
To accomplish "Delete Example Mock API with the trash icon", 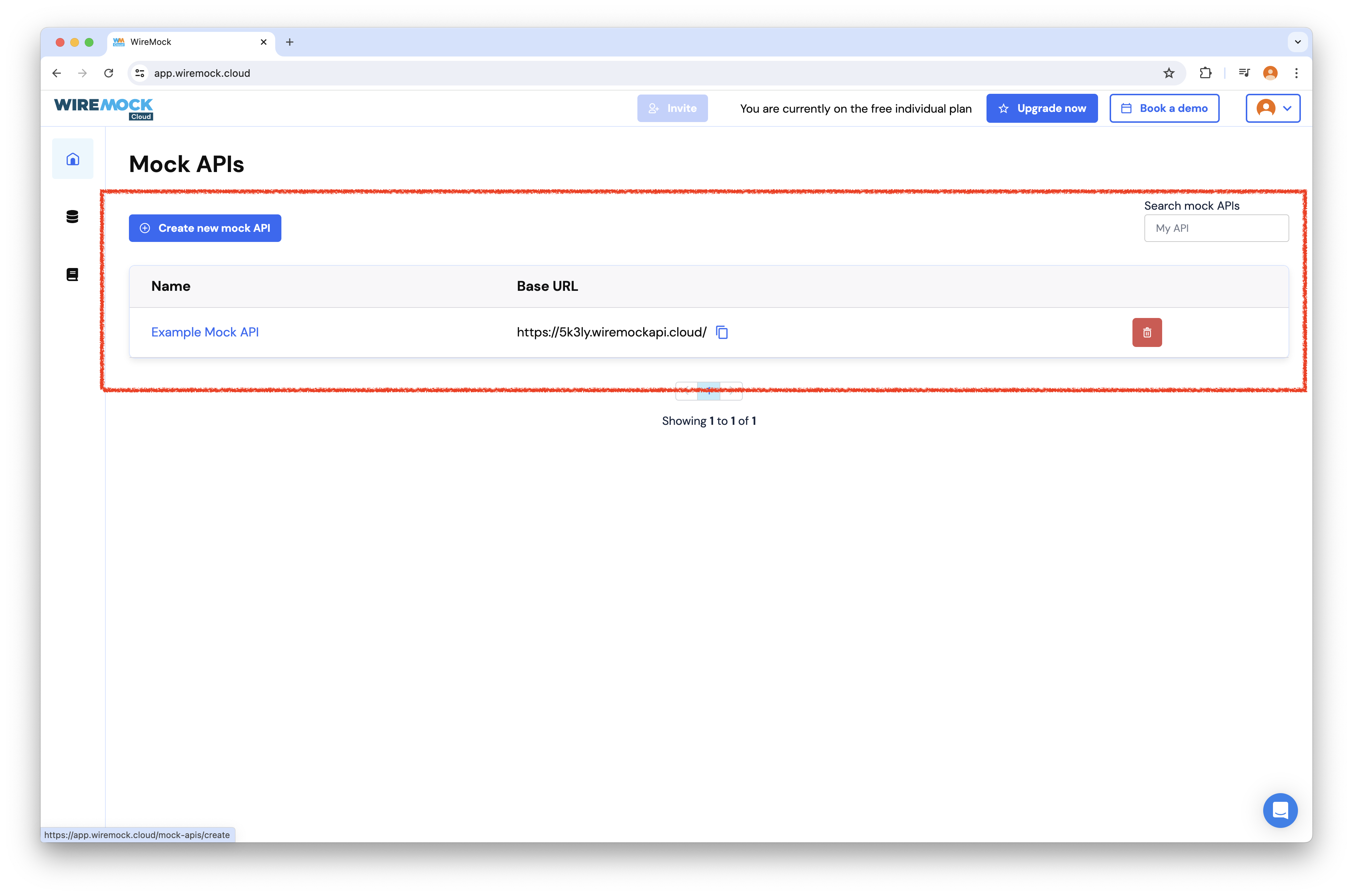I will pos(1147,332).
